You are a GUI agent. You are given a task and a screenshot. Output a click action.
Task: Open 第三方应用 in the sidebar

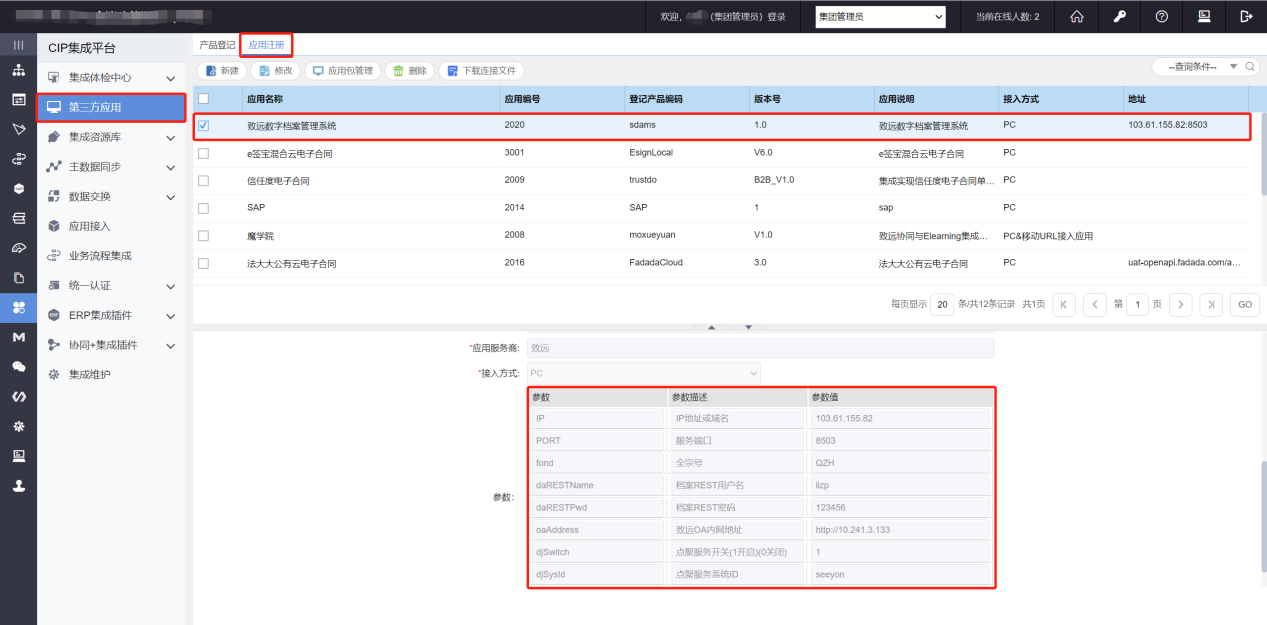point(112,107)
